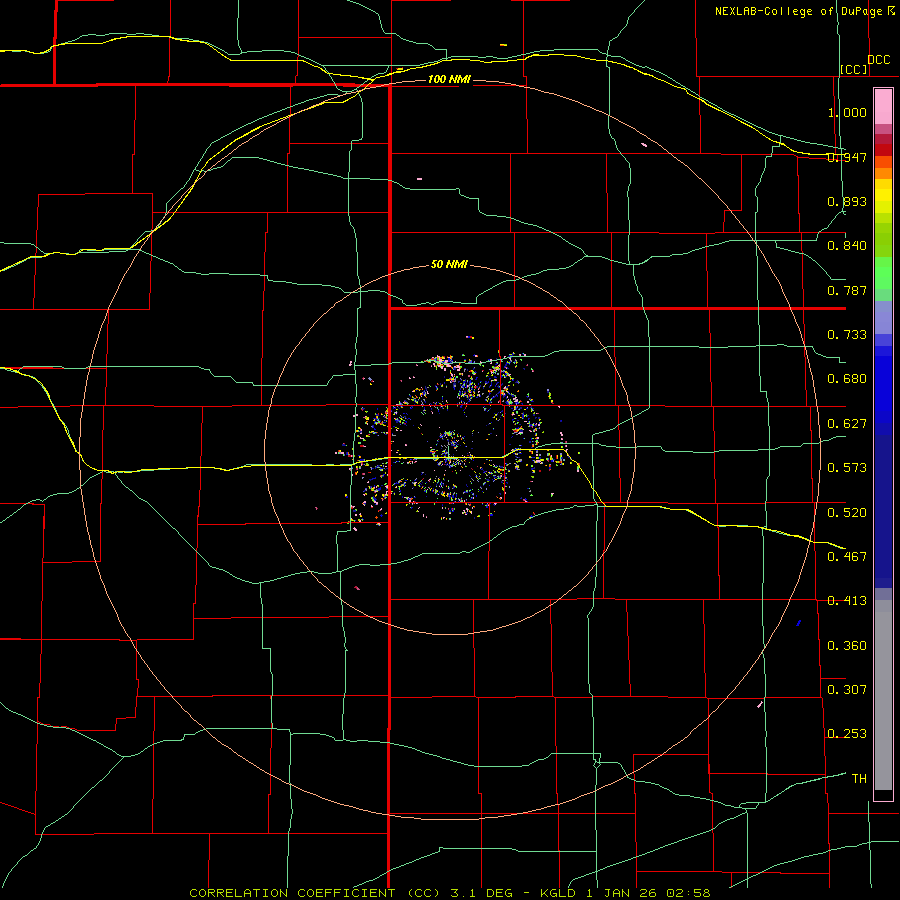The height and width of the screenshot is (900, 900).
Task: Click the 0.253 legend value
Action: pyautogui.click(x=847, y=734)
